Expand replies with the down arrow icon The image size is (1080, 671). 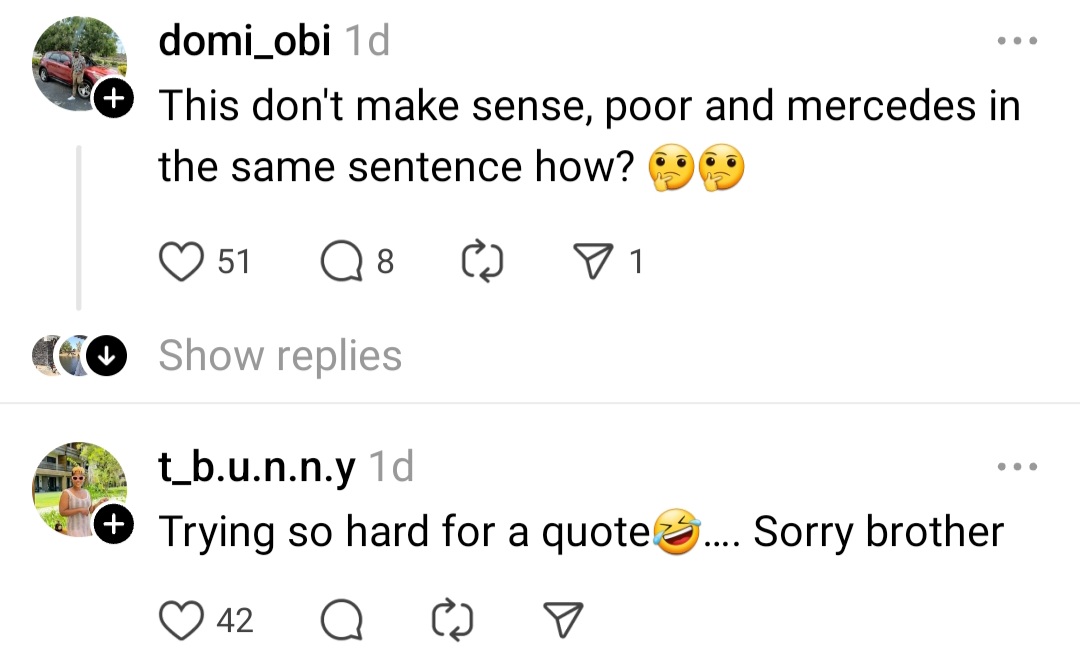(105, 357)
